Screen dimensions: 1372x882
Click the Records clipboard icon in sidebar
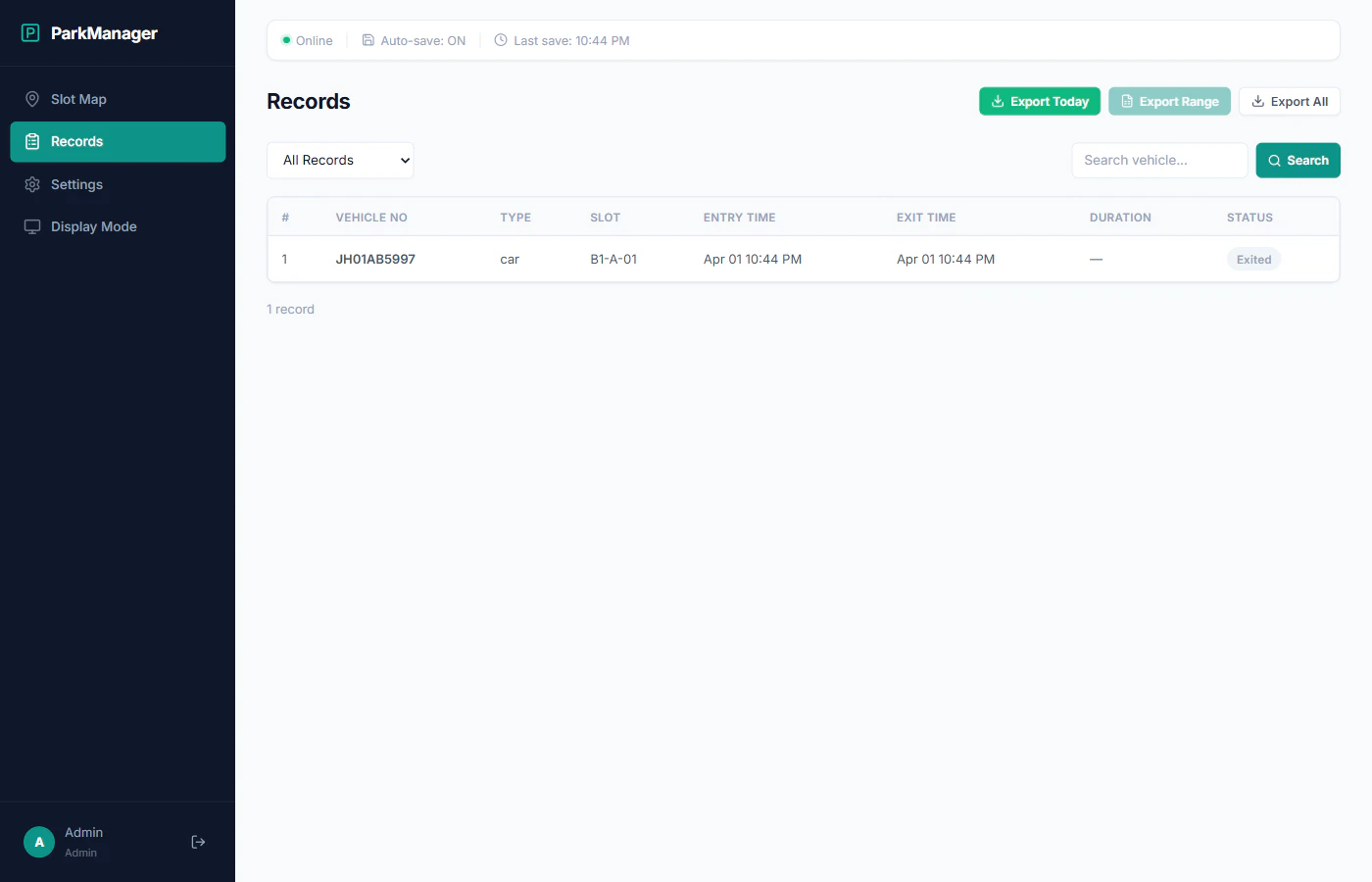tap(32, 141)
